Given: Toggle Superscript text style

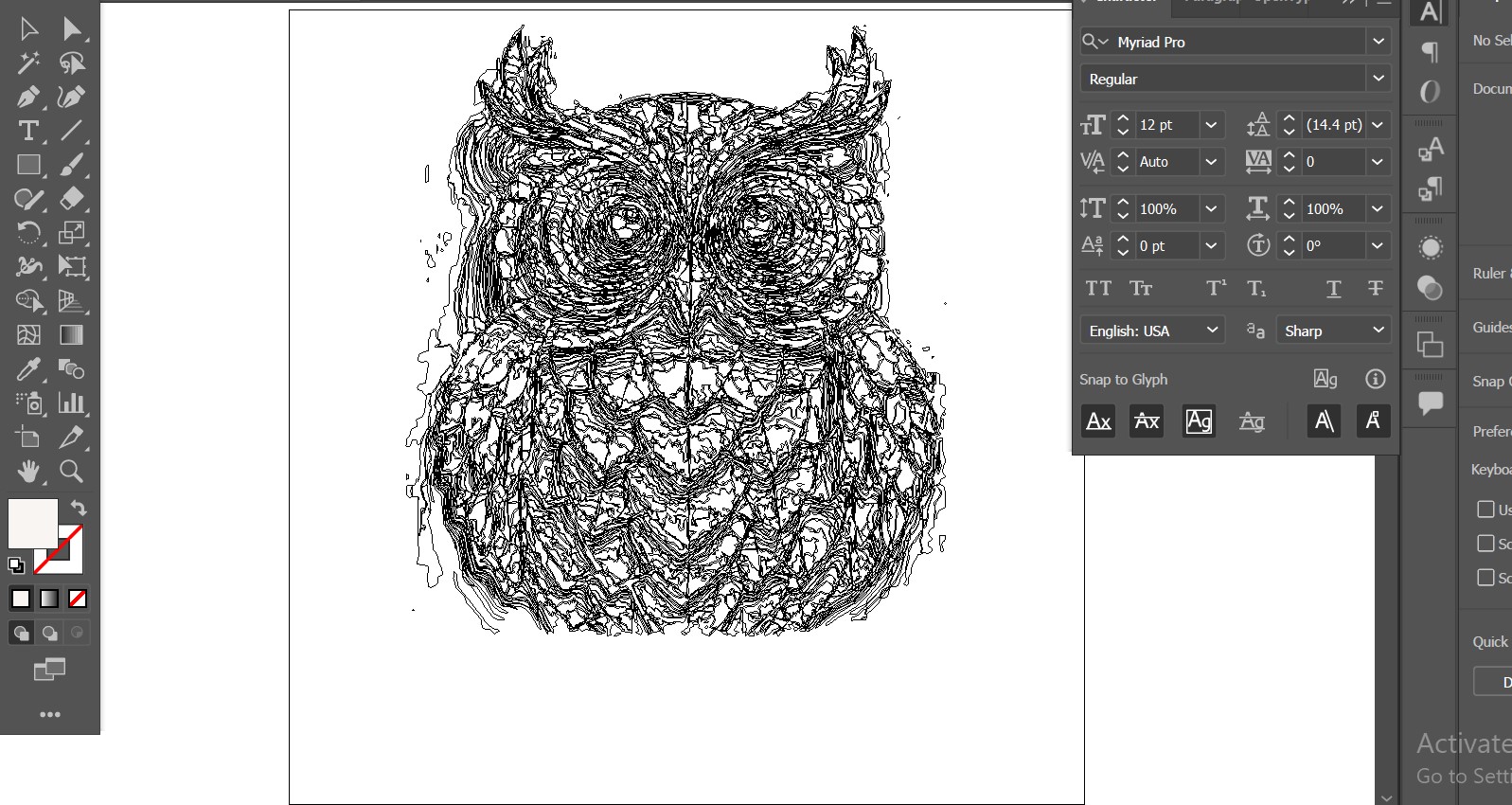Looking at the screenshot, I should click(x=1217, y=289).
